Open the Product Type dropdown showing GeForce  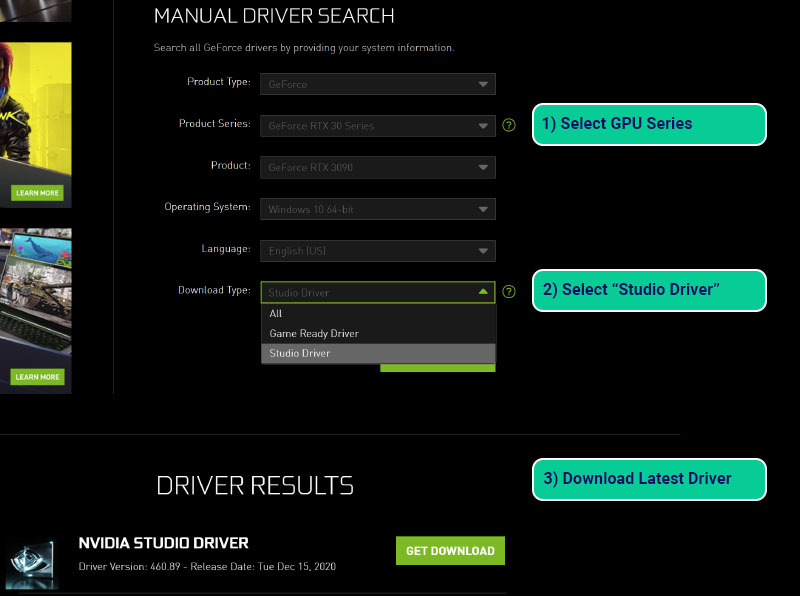point(378,85)
